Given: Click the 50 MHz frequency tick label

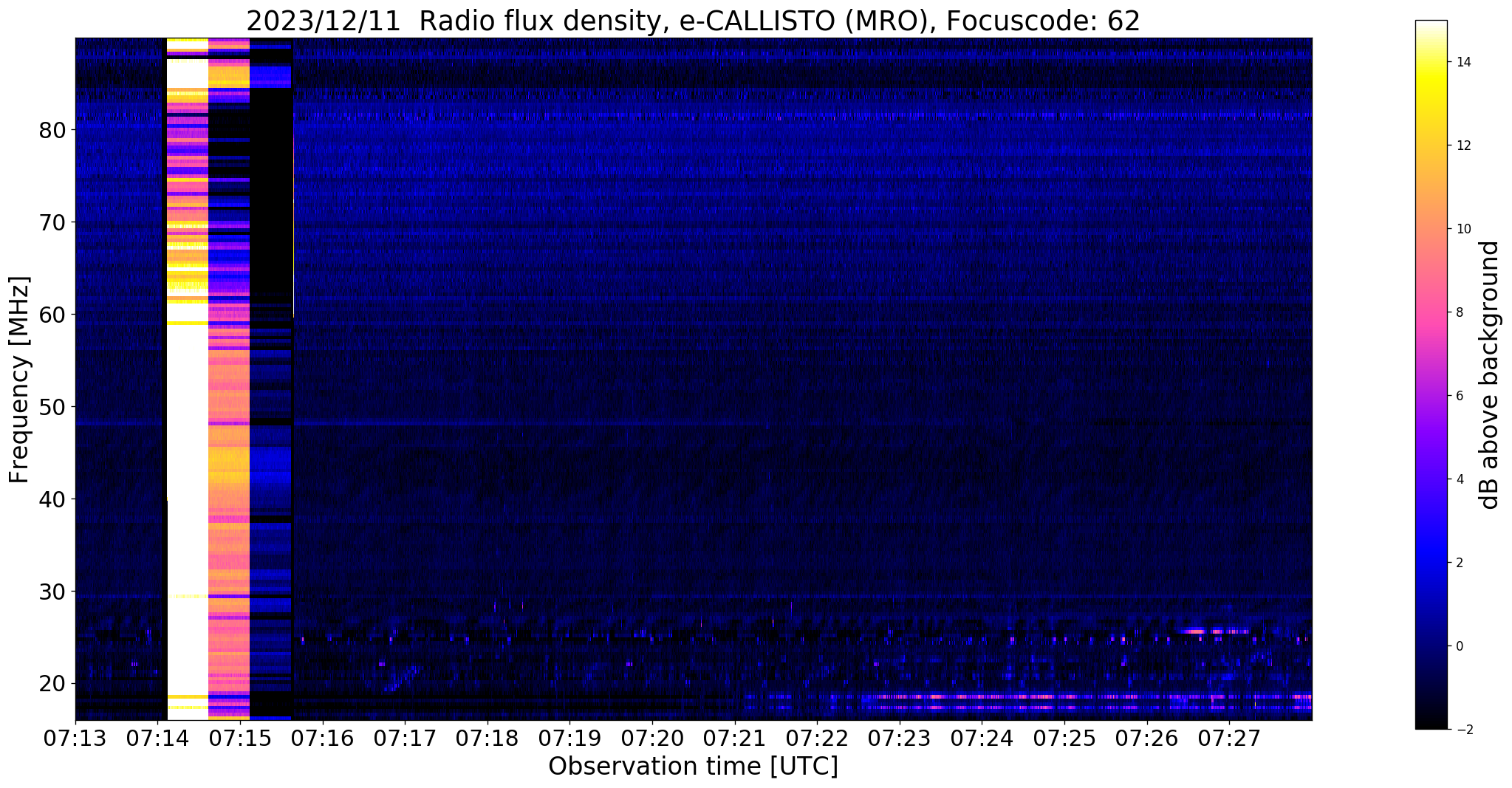Looking at the screenshot, I should [x=52, y=407].
